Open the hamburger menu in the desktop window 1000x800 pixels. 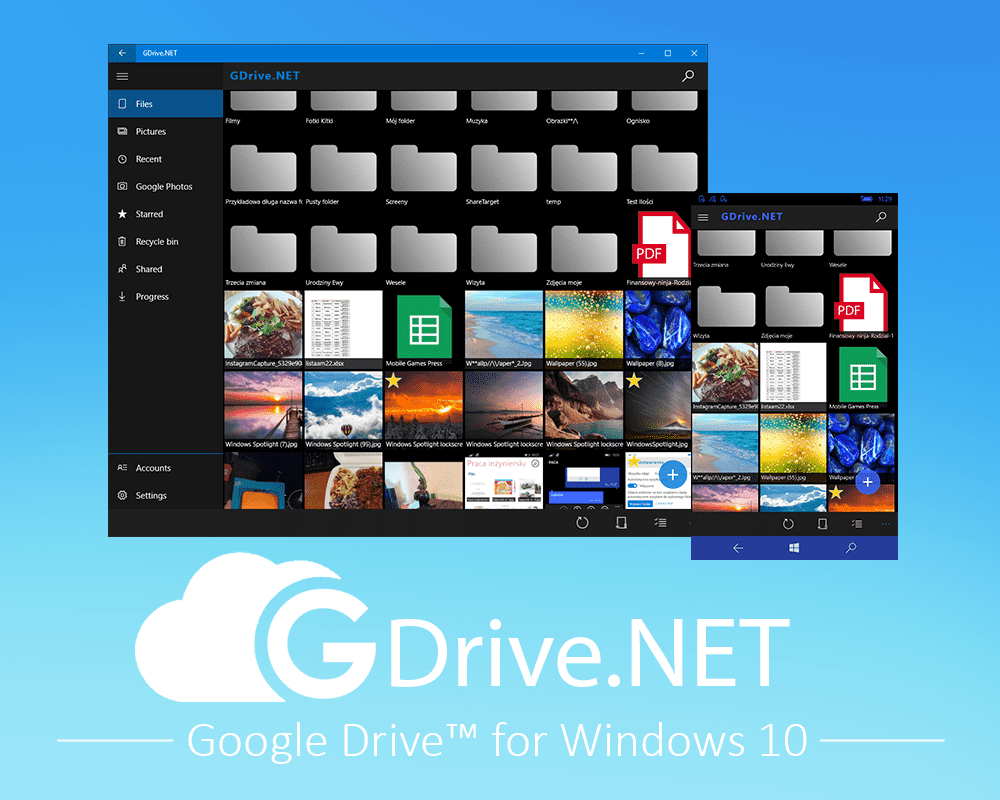click(x=122, y=76)
